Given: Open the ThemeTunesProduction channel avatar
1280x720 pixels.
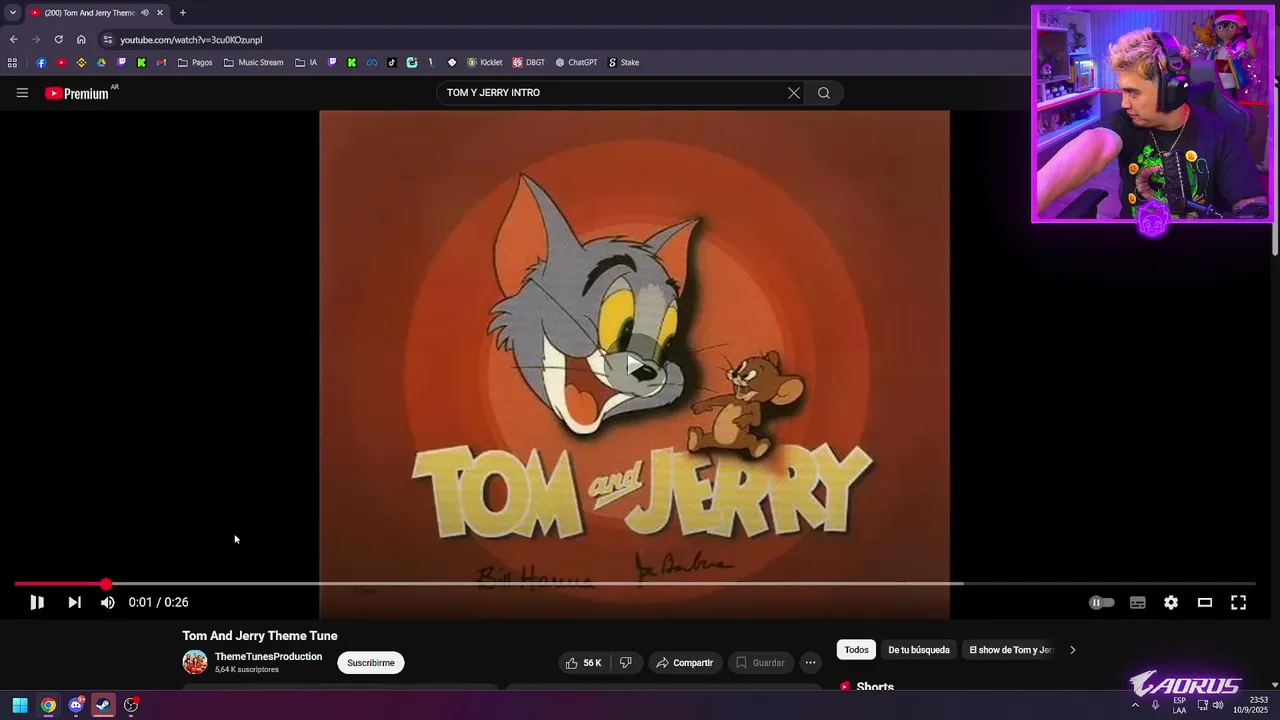Looking at the screenshot, I should tap(195, 662).
